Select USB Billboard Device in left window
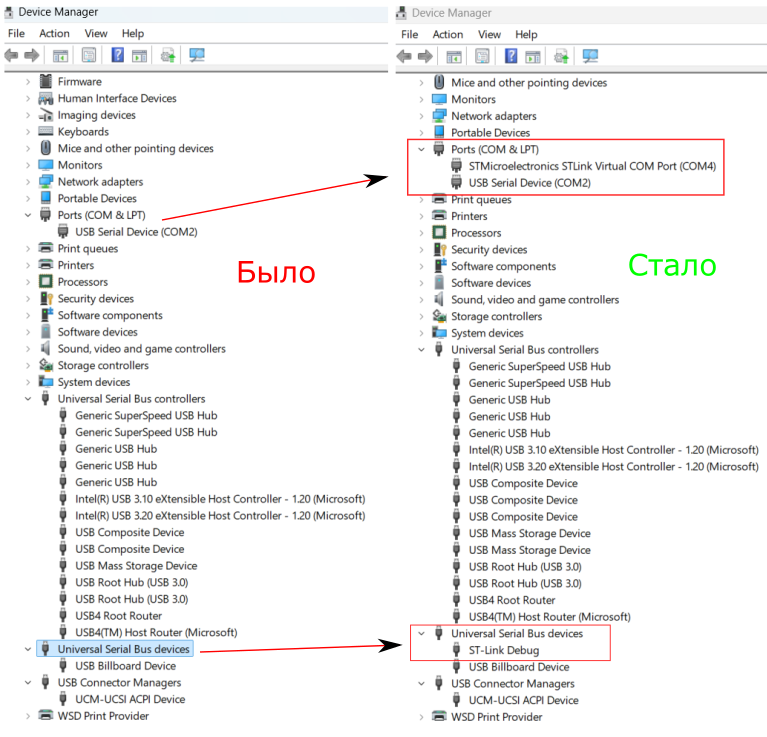Viewport: 767px width, 737px height. click(125, 666)
